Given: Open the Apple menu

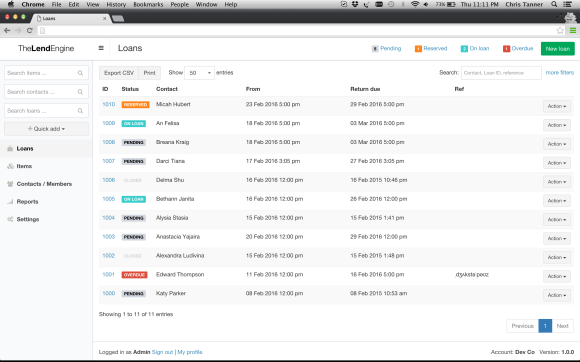Looking at the screenshot, I should point(11,4).
